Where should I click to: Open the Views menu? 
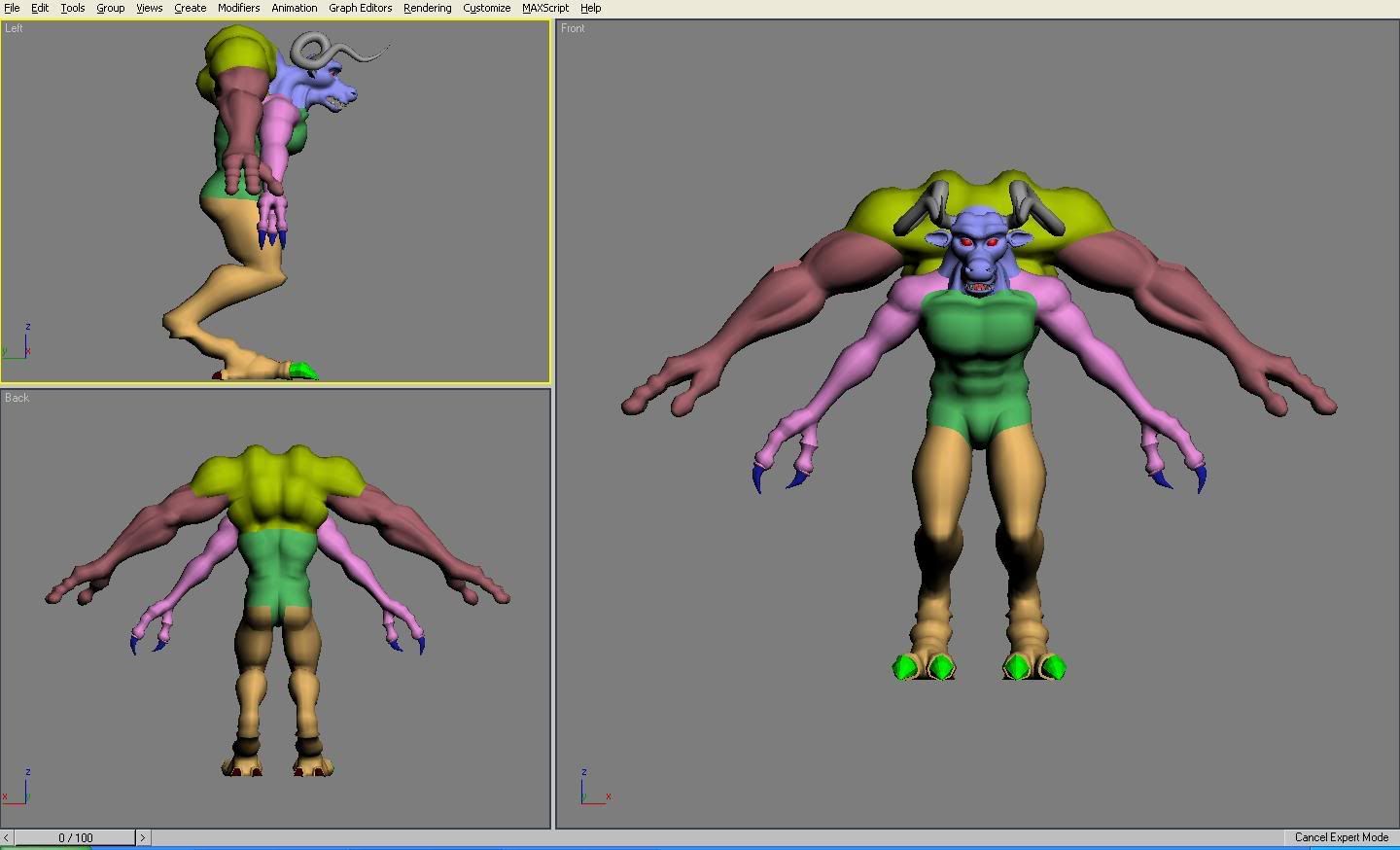click(x=149, y=8)
